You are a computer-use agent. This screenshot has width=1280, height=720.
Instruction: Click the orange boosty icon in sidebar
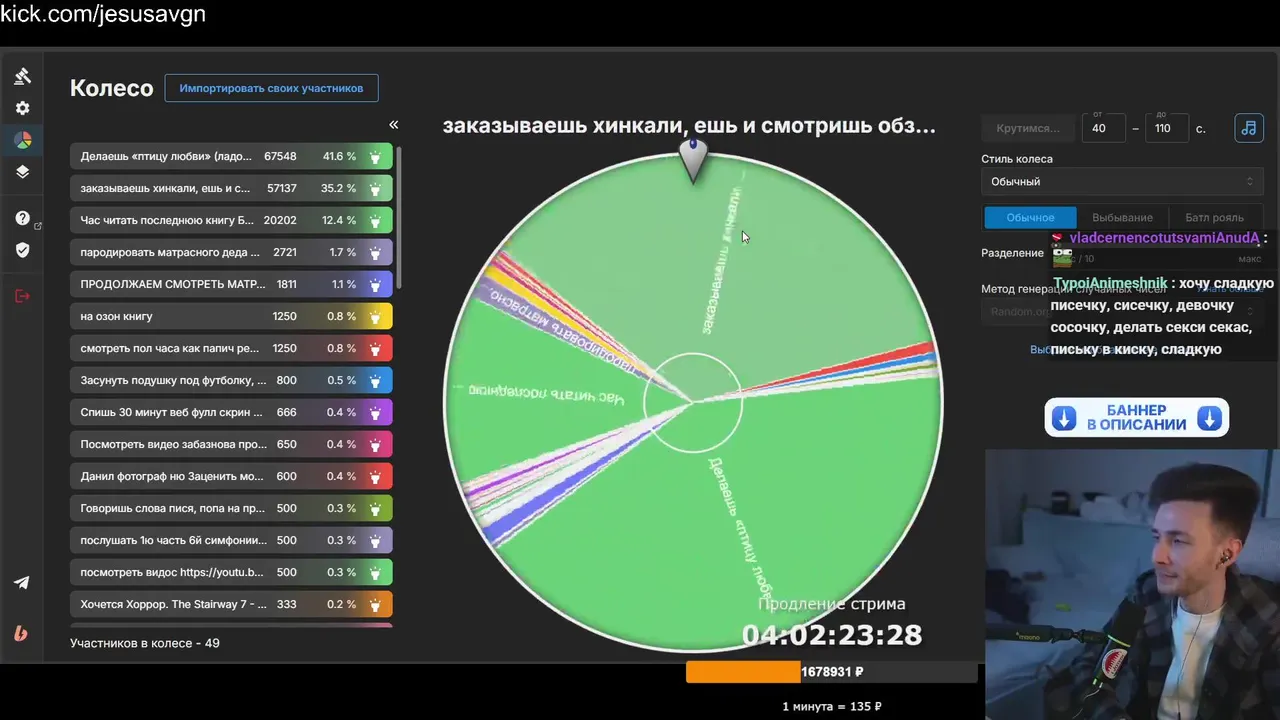[x=22, y=633]
